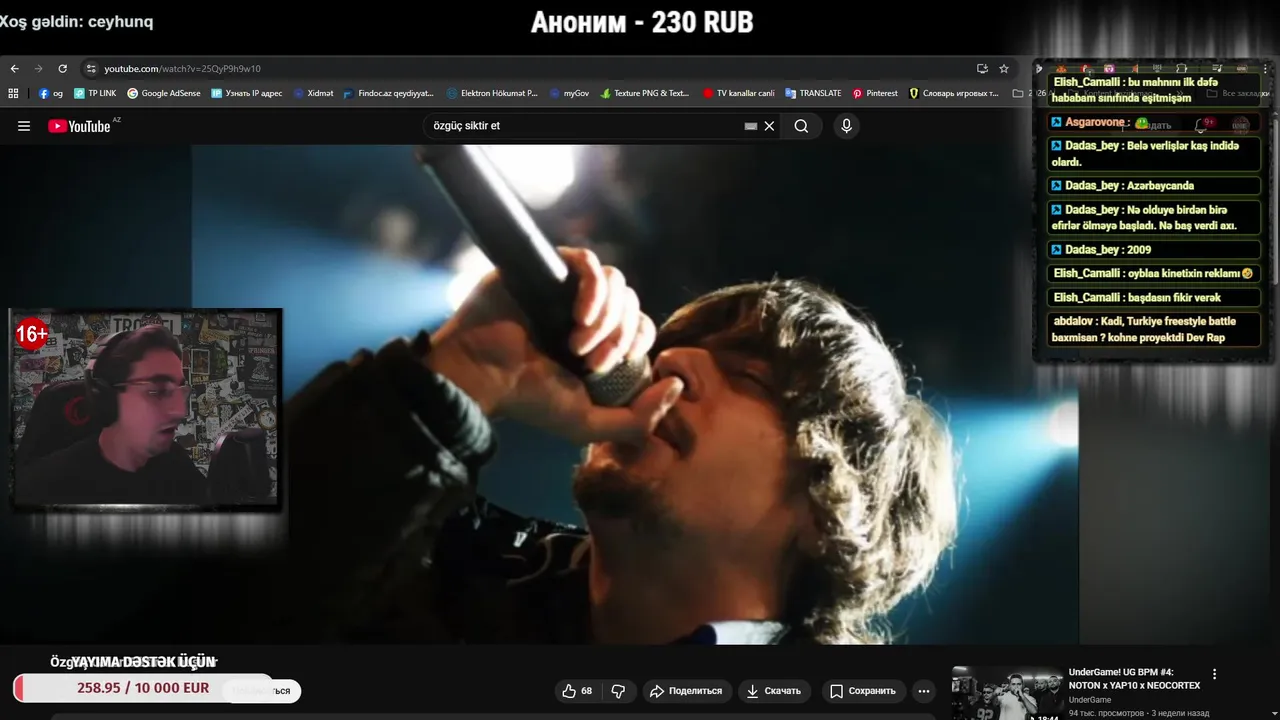This screenshot has height=720, width=1280.
Task: Open 'UnderGame! UG BPM #4' video title
Action: tap(1134, 679)
